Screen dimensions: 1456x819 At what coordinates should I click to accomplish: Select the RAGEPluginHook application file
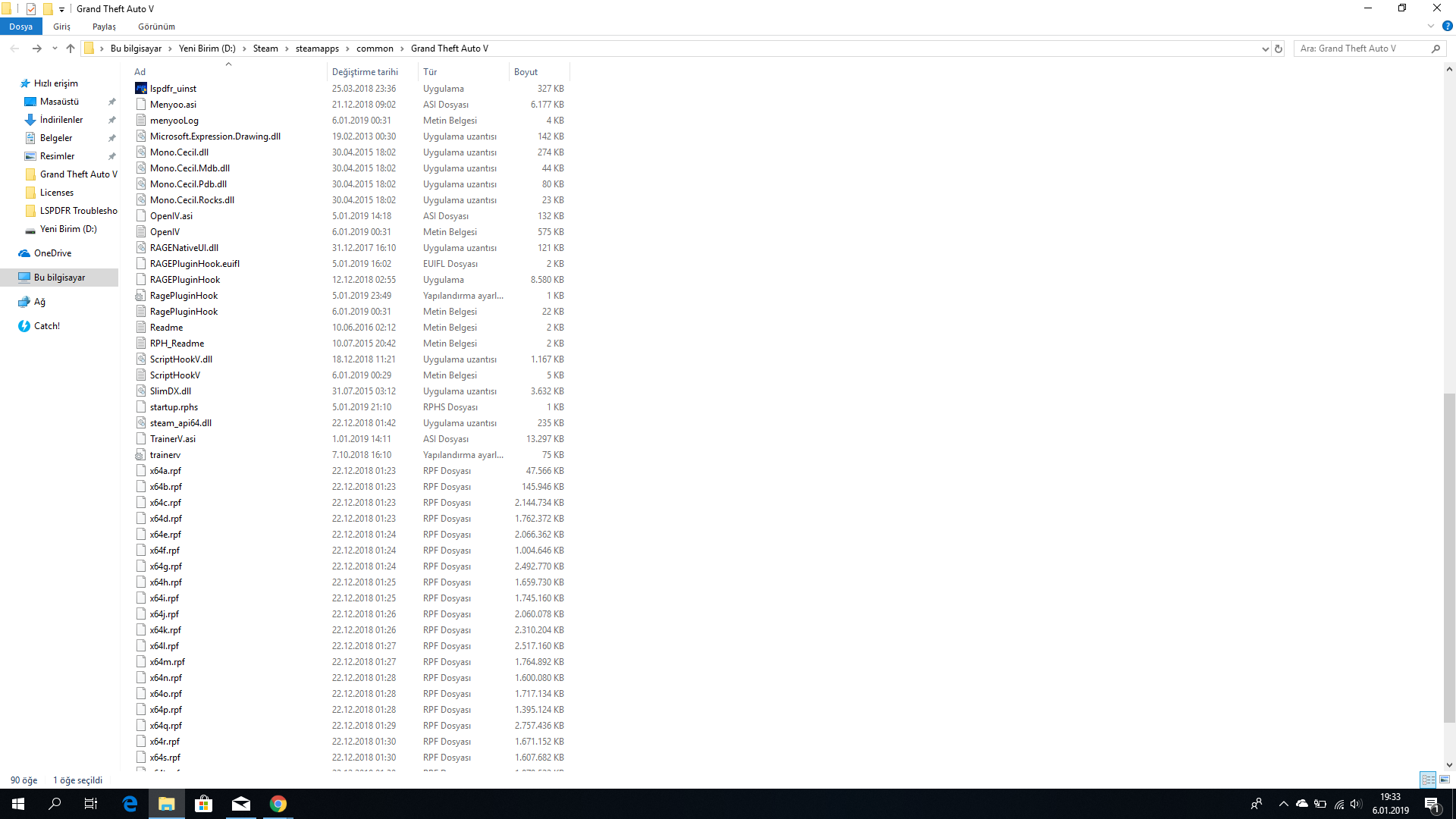point(185,280)
